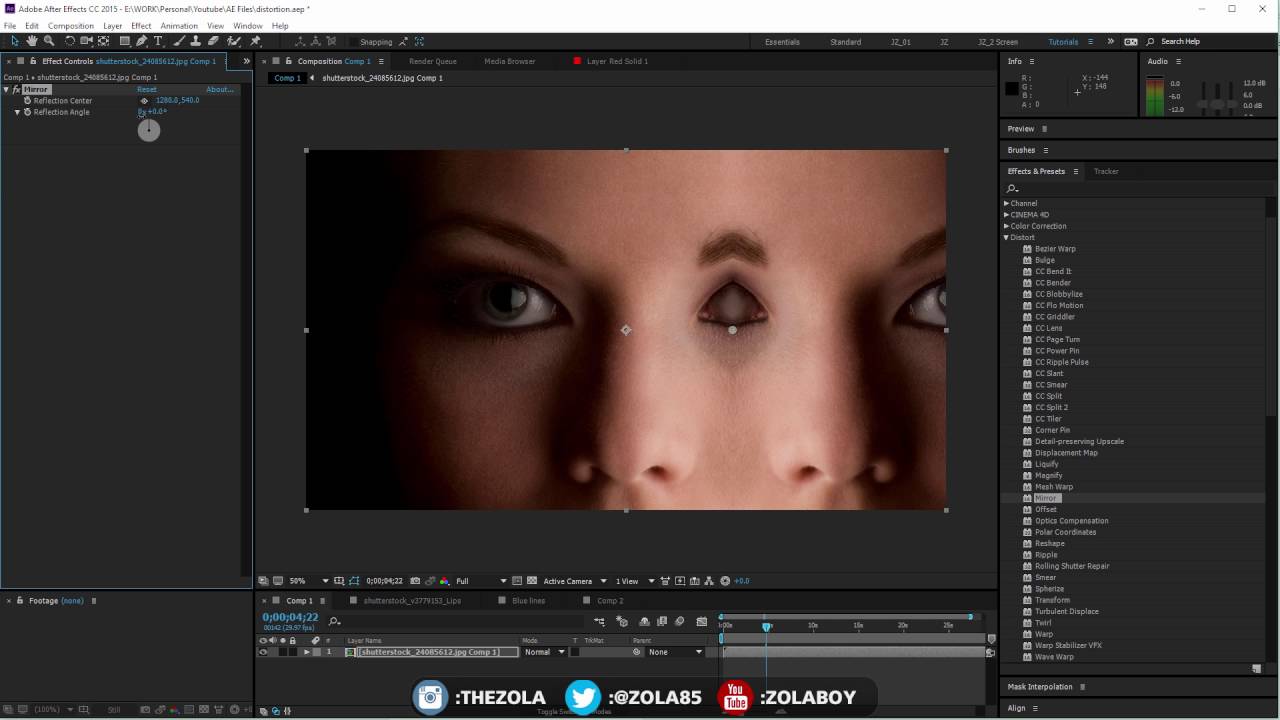Click the Reset Exposure icon
This screenshot has width=1280, height=720.
tap(725, 581)
